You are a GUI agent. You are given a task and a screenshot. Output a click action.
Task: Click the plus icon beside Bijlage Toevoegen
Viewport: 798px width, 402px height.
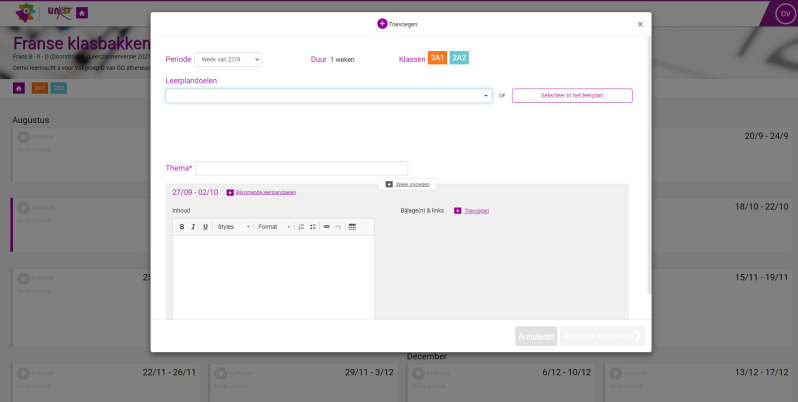click(458, 211)
